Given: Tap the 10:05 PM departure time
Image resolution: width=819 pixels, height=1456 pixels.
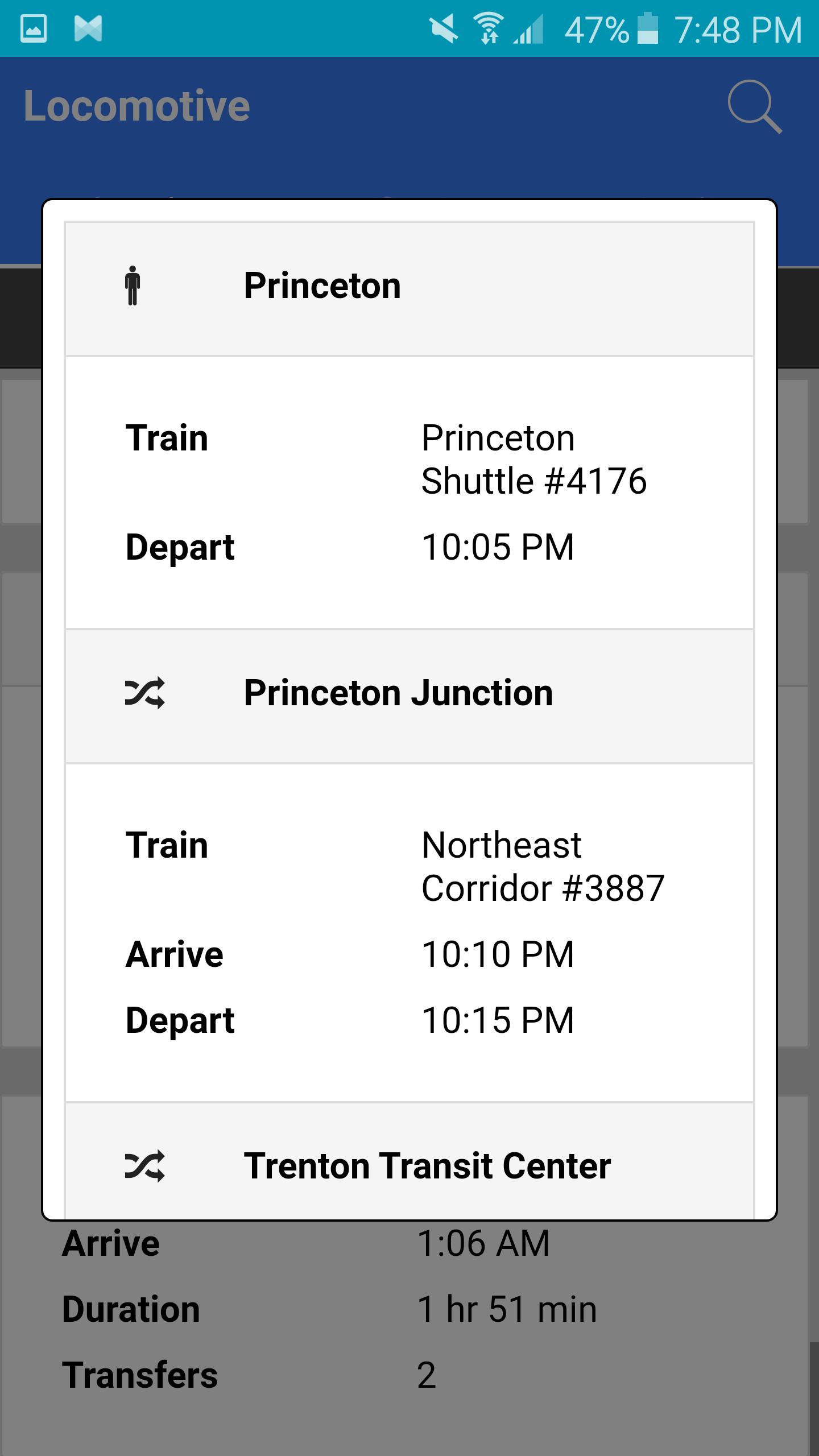Looking at the screenshot, I should 498,547.
